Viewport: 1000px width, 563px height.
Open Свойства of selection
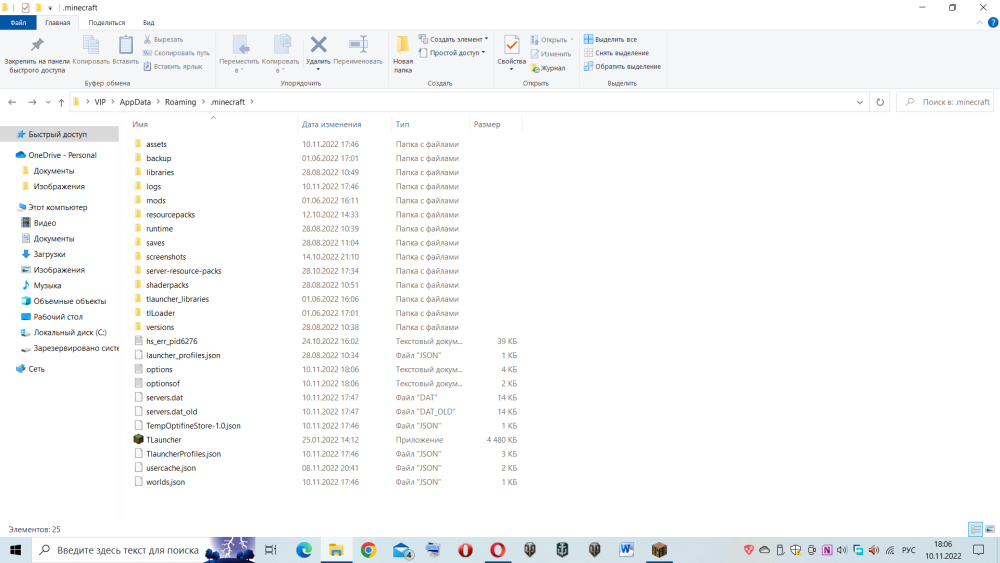511,52
